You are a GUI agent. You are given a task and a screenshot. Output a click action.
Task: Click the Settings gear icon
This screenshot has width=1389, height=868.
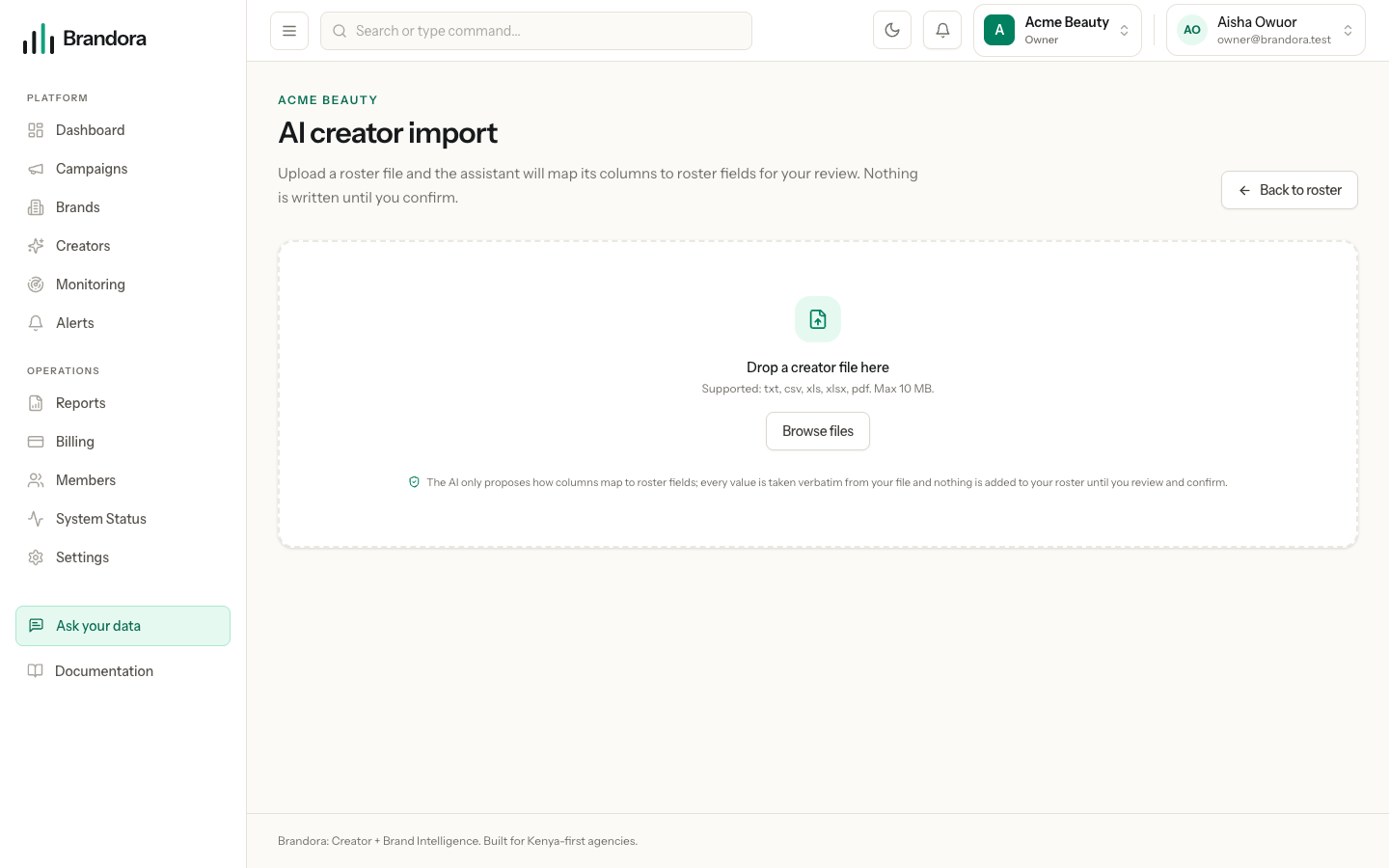click(36, 557)
